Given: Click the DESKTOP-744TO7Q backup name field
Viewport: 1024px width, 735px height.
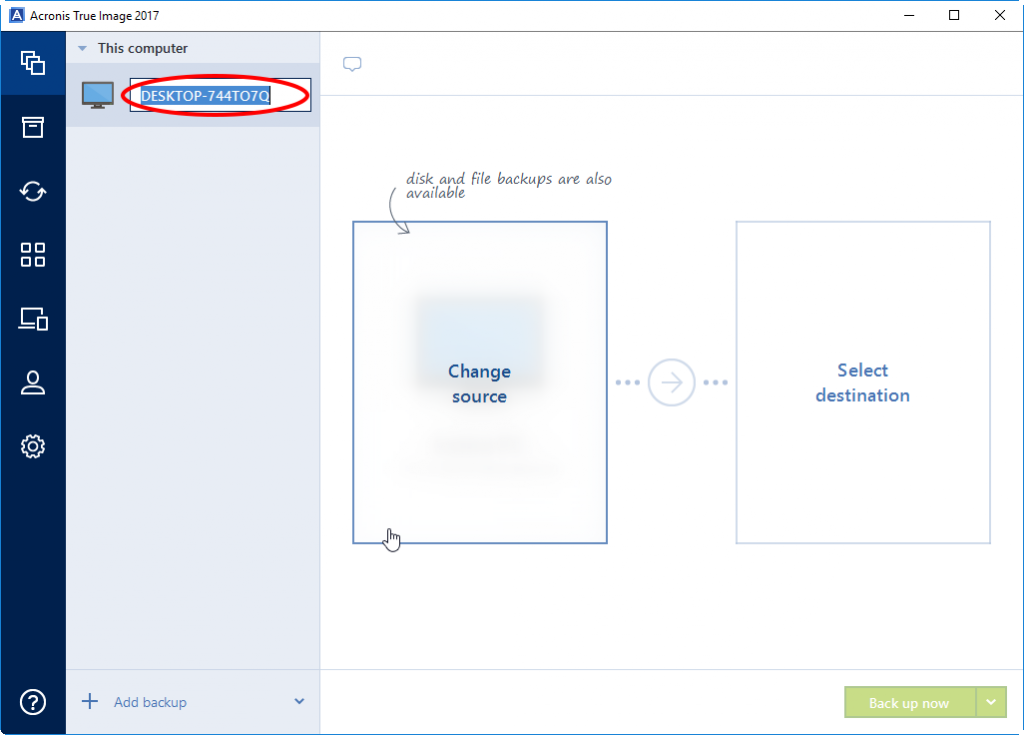Looking at the screenshot, I should (x=219, y=96).
